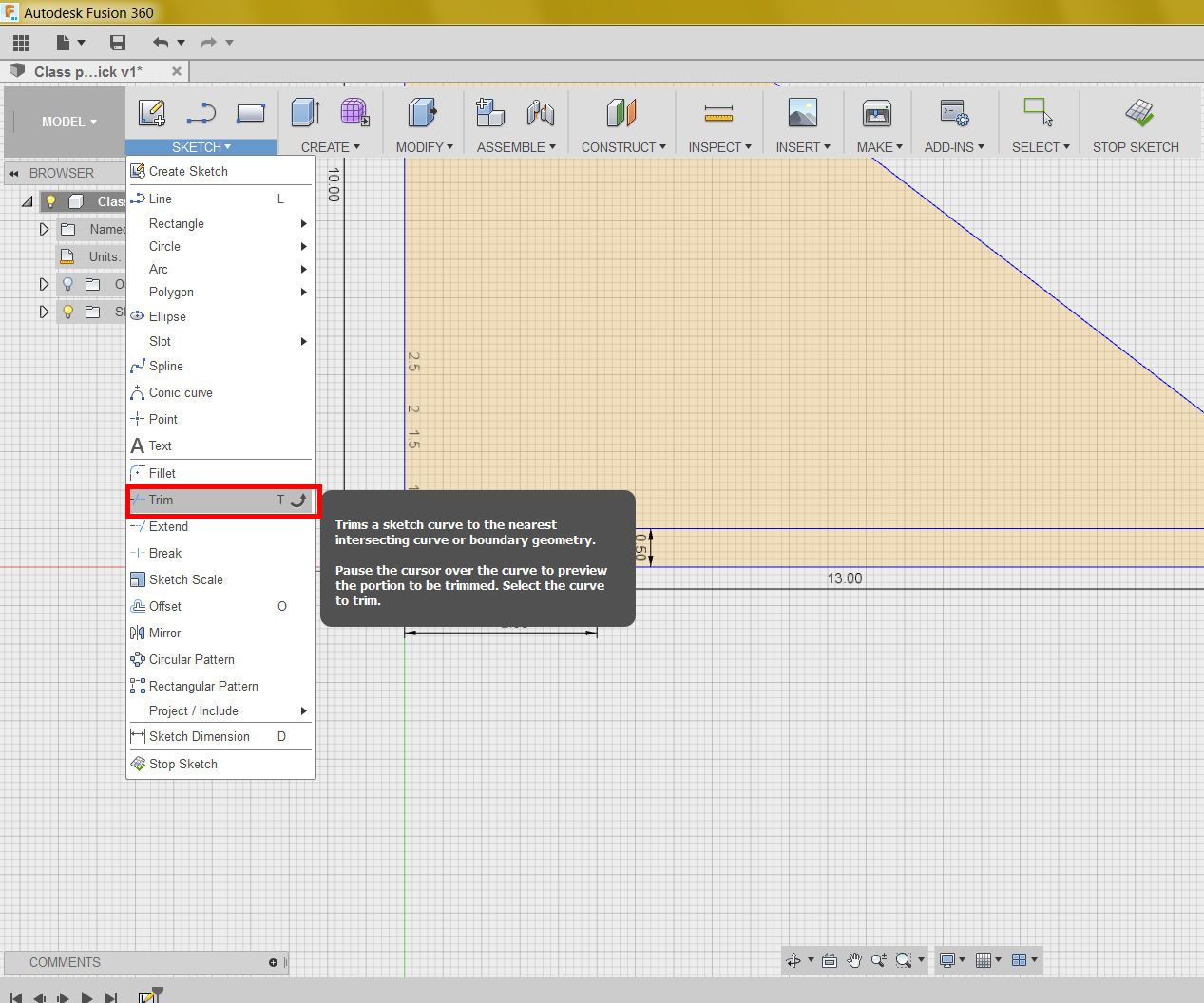Select the Line tool in the Sketch menu

159,199
